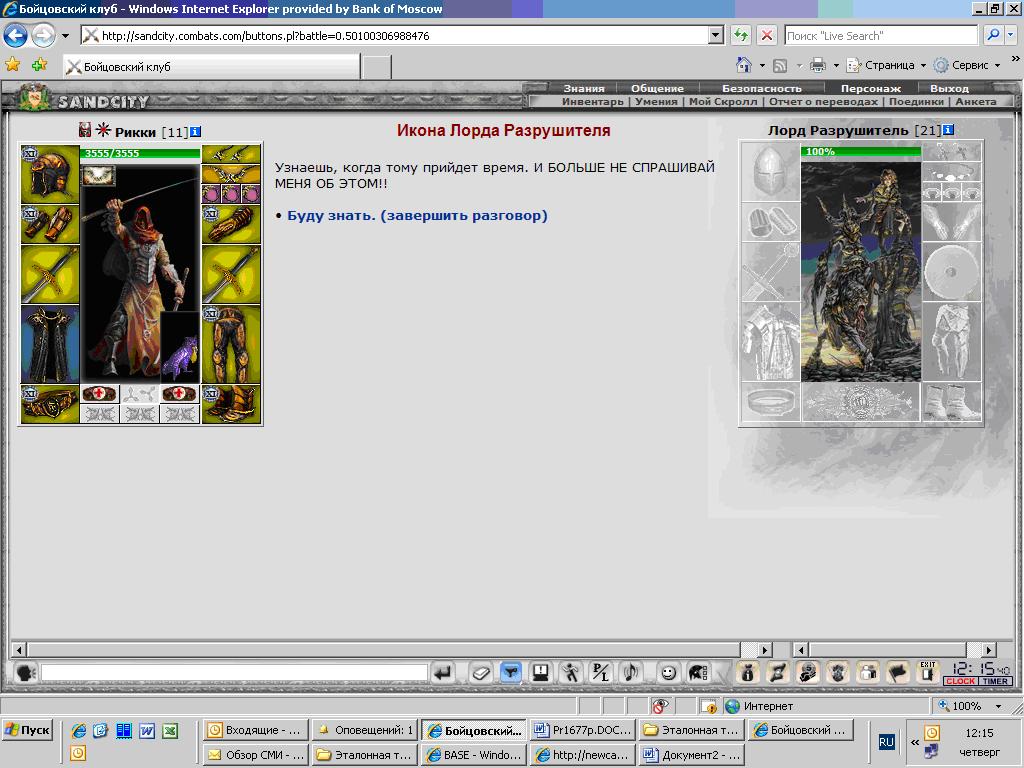Screen dimensions: 1024x768
Task: Expand recent pages dropdown next to Forward
Action: click(65, 35)
